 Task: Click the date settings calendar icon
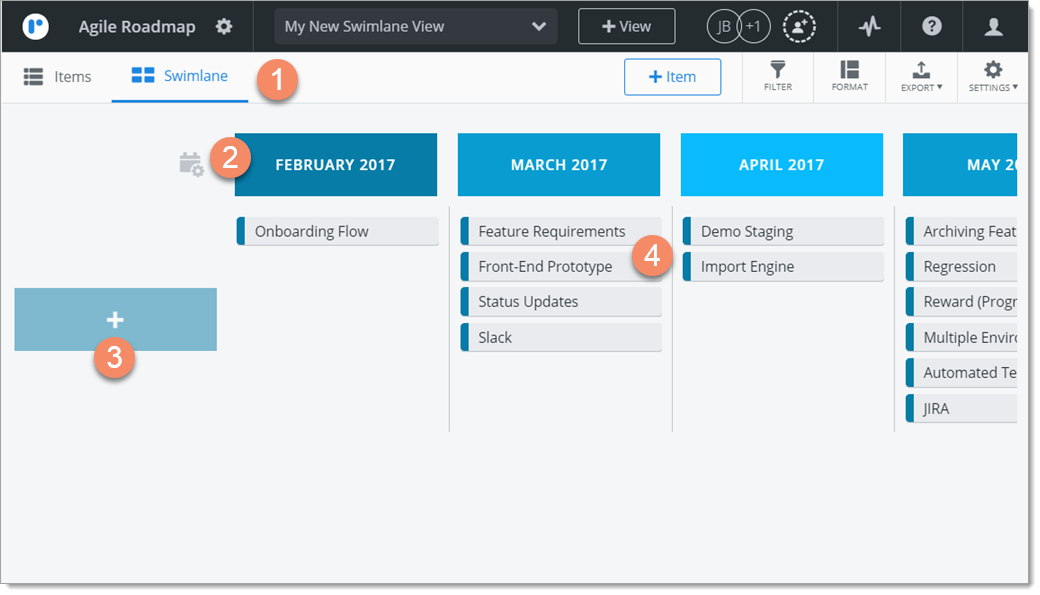point(190,164)
